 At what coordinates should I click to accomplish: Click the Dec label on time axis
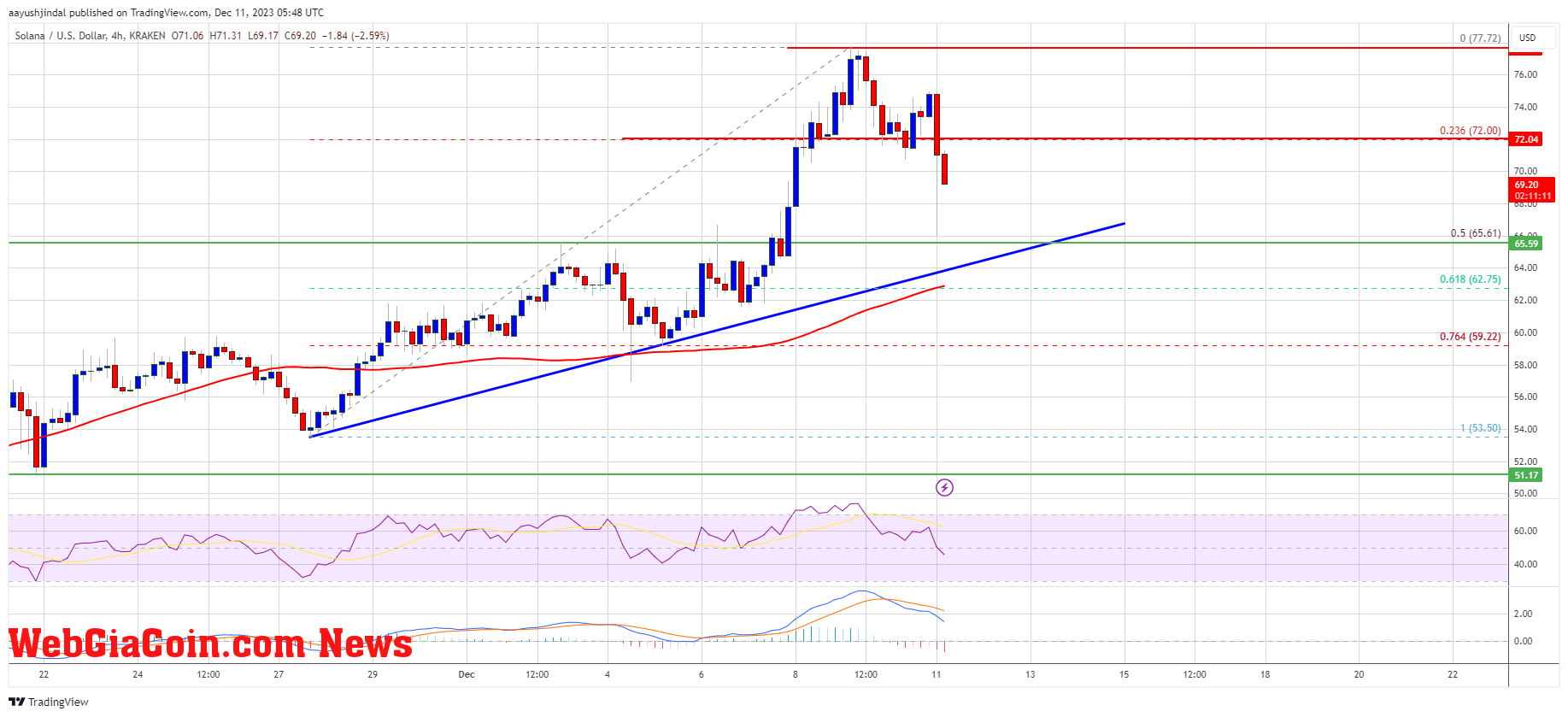(x=466, y=674)
